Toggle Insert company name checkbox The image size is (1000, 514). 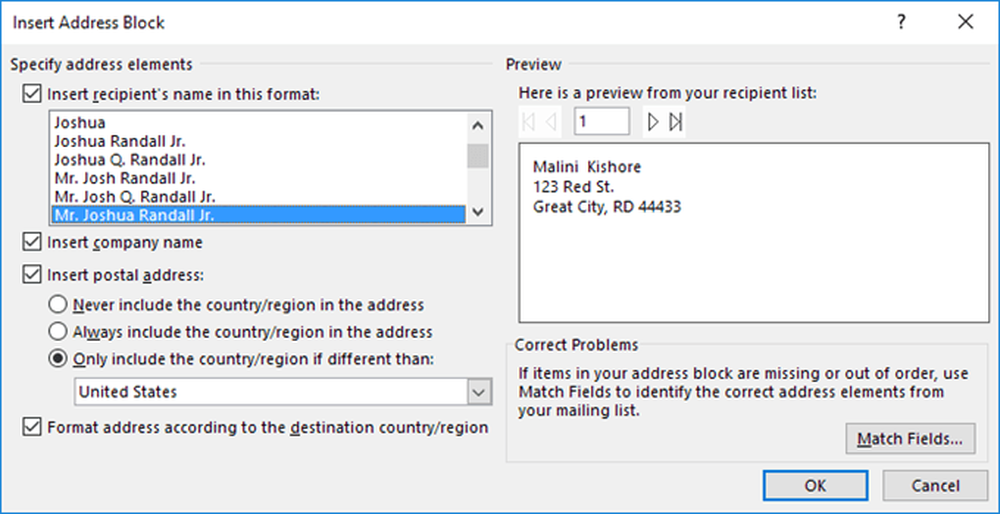coord(31,242)
